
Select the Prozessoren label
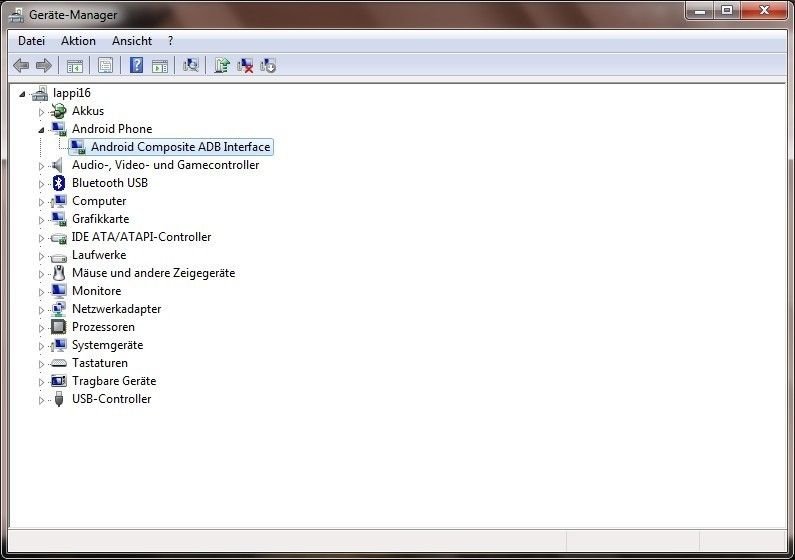click(103, 327)
